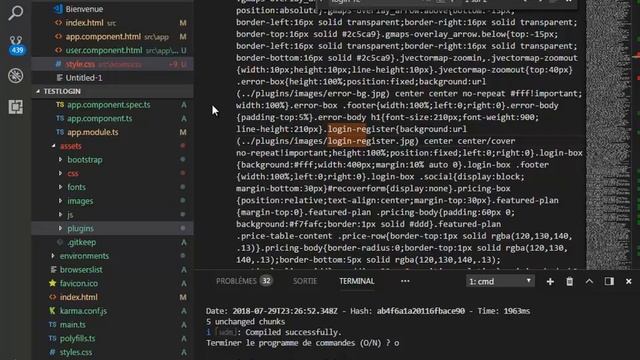Switch to the TERMINAL tab
The height and width of the screenshot is (360, 640).
coord(357,281)
